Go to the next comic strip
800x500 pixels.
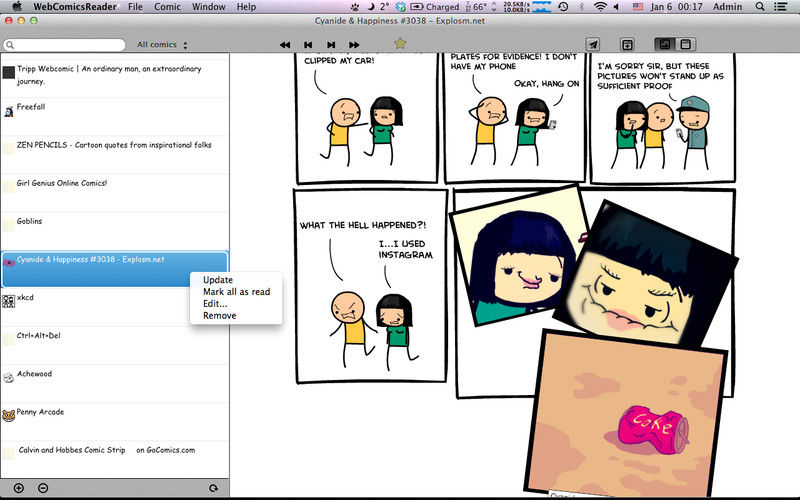tap(331, 45)
